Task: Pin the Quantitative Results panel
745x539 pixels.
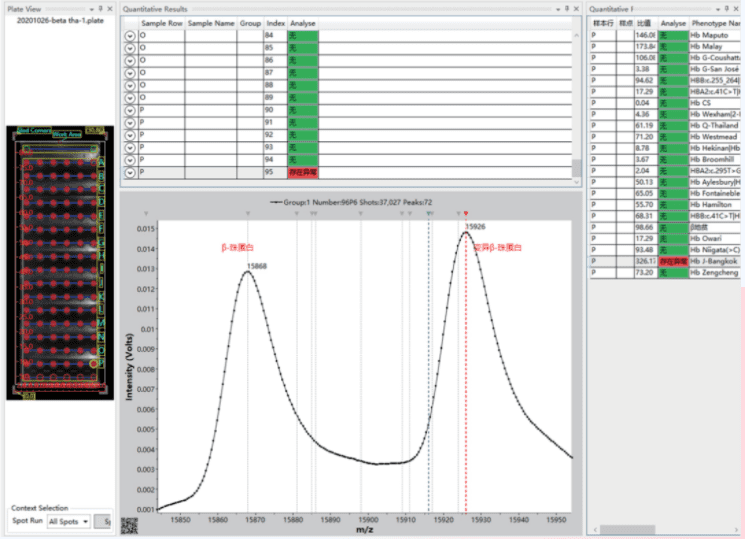Action: [568, 8]
